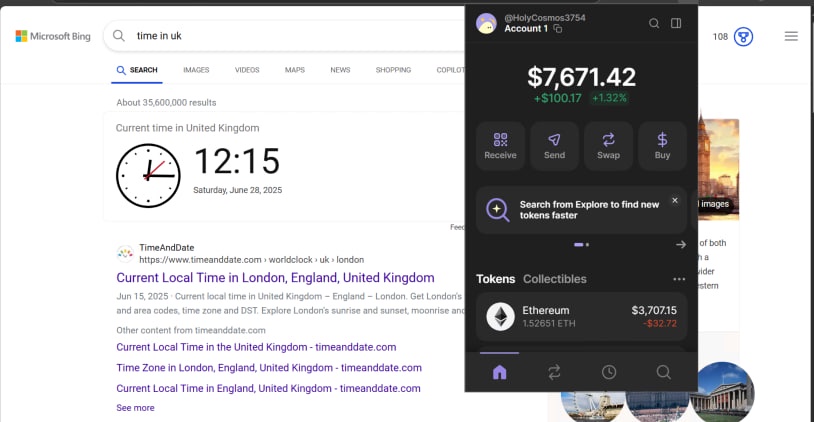This screenshot has height=422, width=814.
Task: Switch to the Collectibles tab
Action: (554, 279)
